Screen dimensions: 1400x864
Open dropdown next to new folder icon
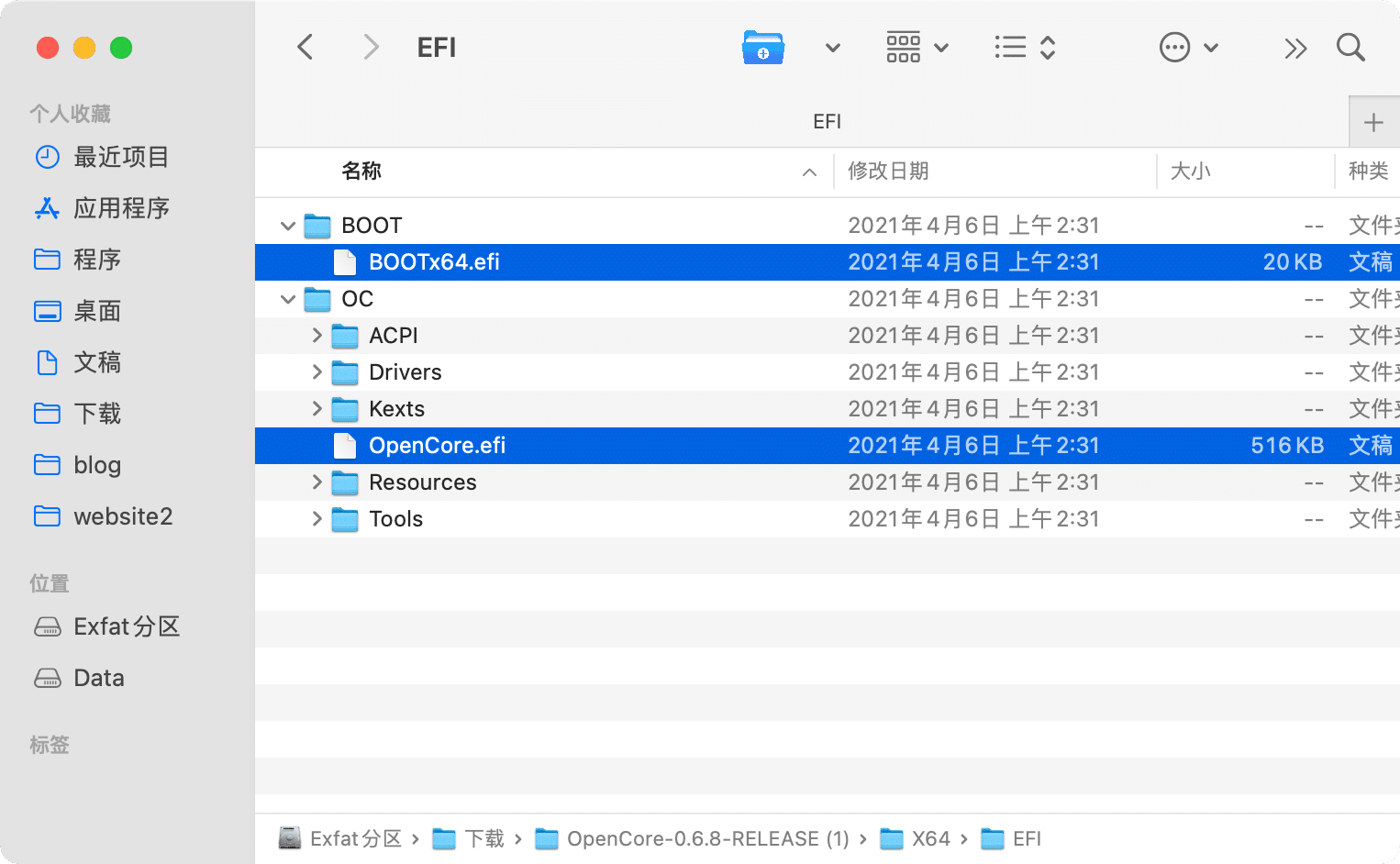833,48
